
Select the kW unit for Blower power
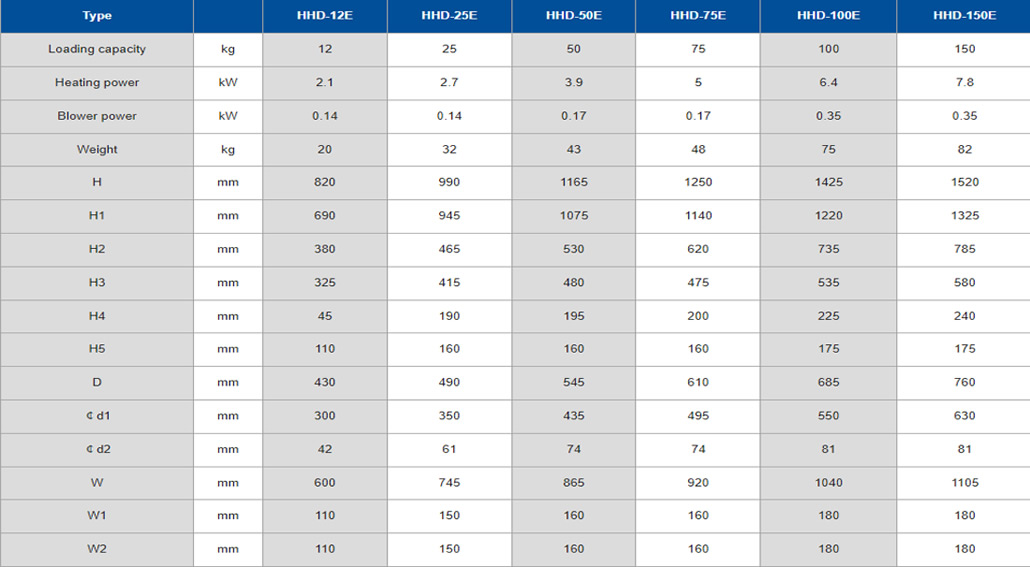228,116
